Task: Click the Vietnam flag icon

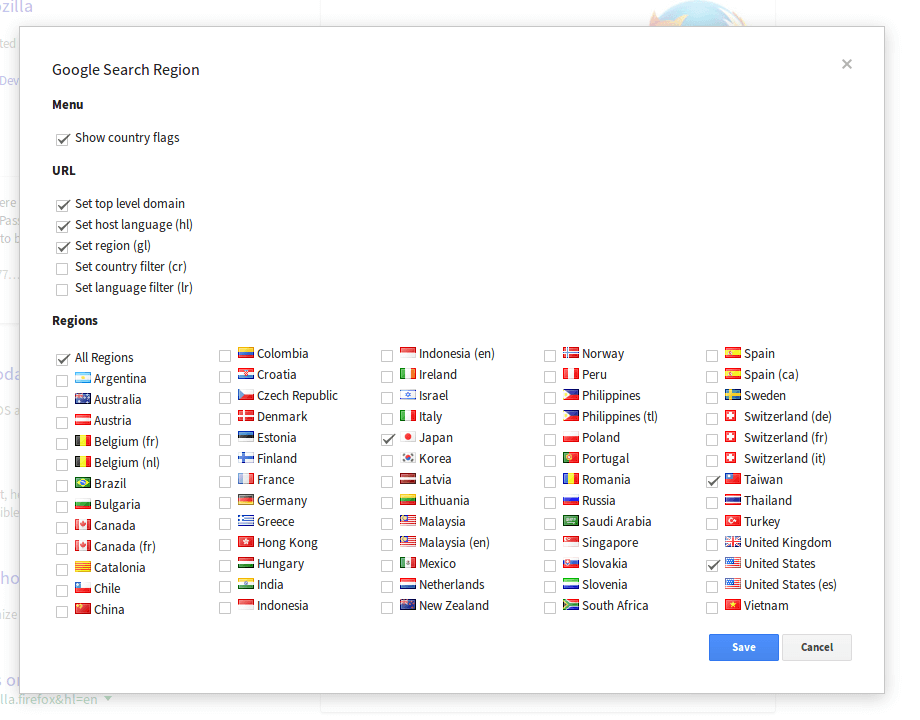Action: (733, 604)
